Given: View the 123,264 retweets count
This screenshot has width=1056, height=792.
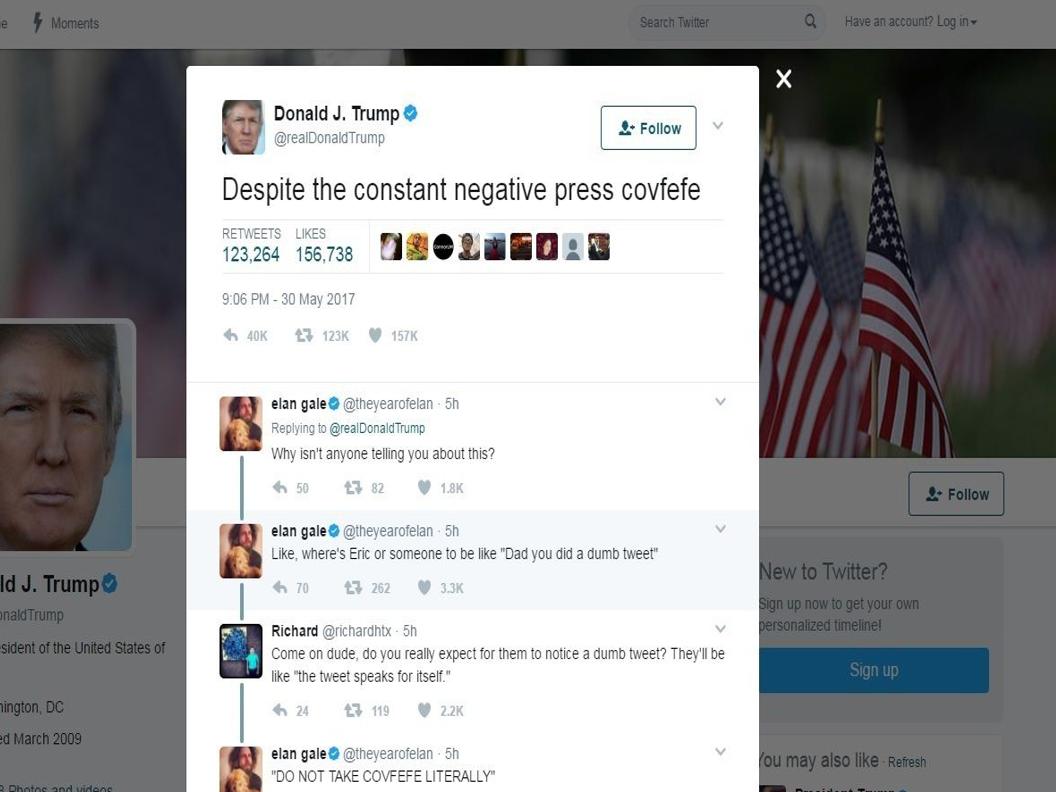Looking at the screenshot, I should click(x=251, y=255).
